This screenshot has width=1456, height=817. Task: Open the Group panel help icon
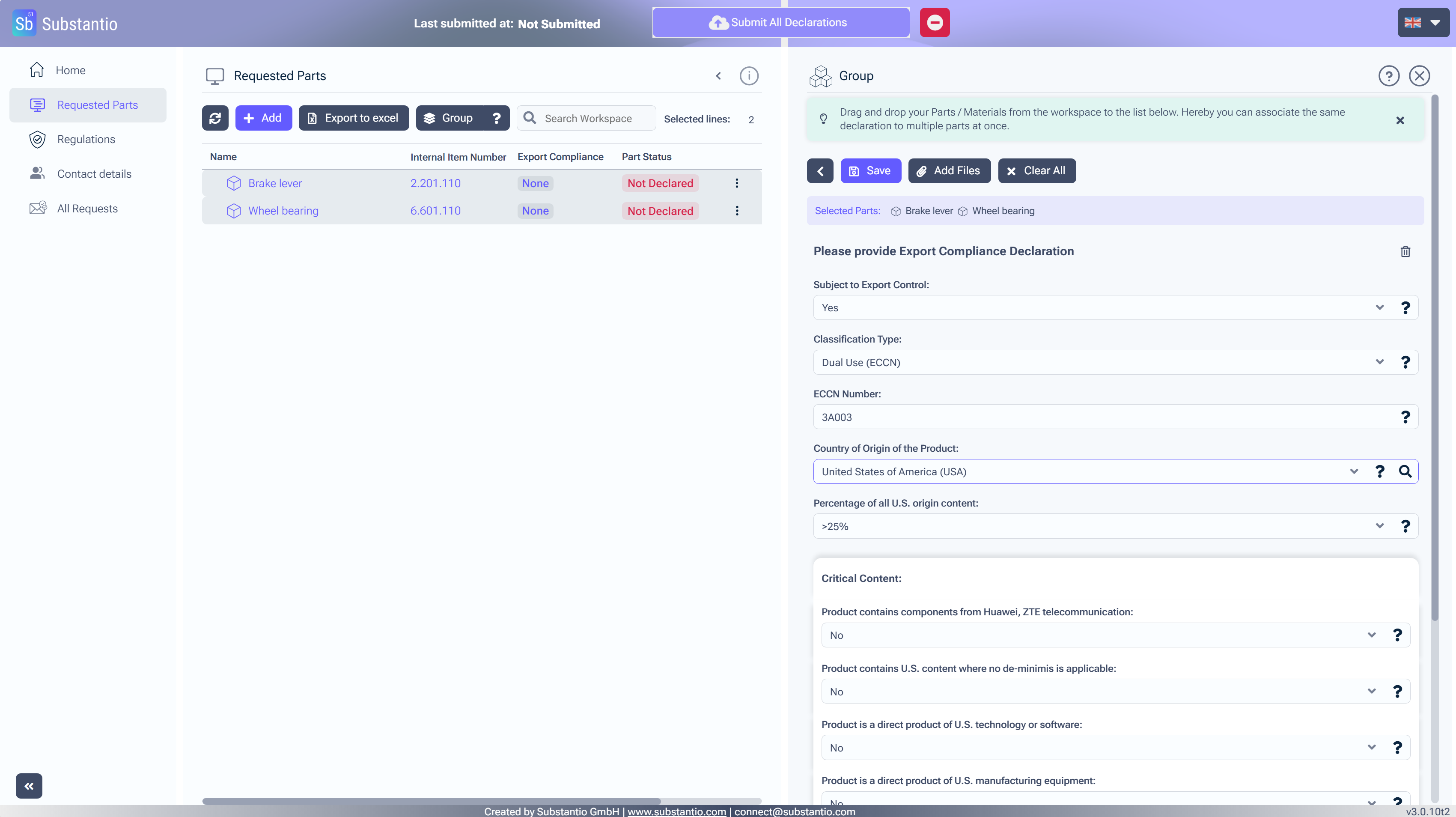(x=1389, y=76)
